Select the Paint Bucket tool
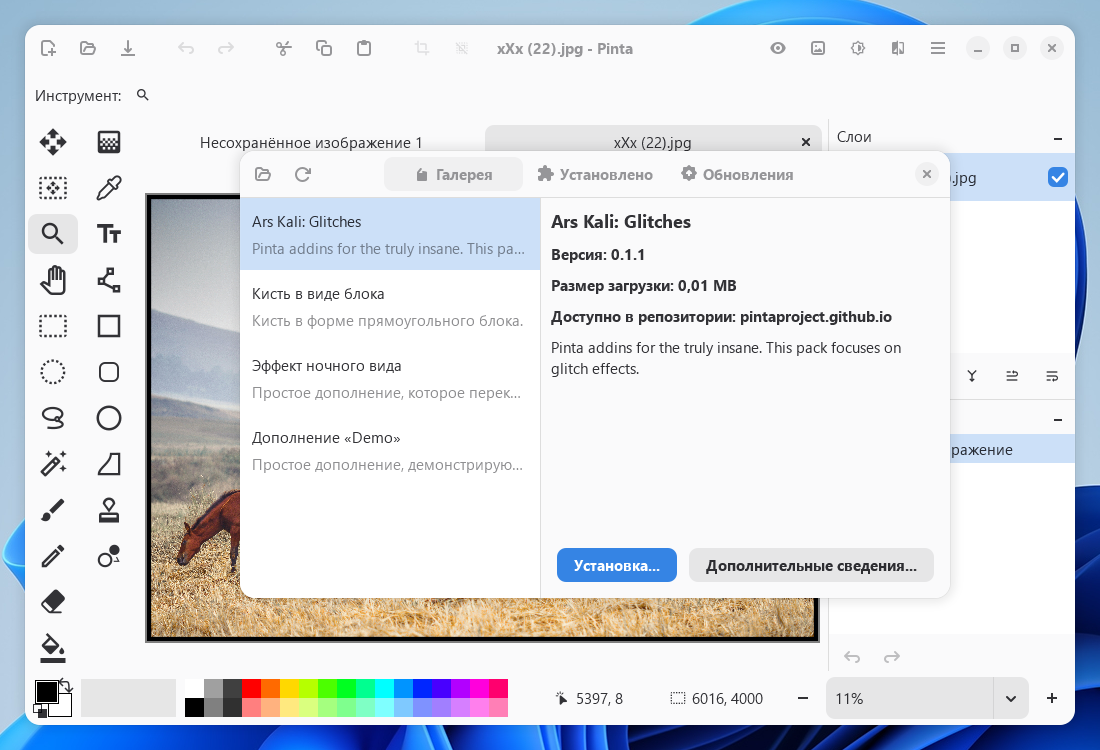The height and width of the screenshot is (750, 1100). [x=53, y=648]
